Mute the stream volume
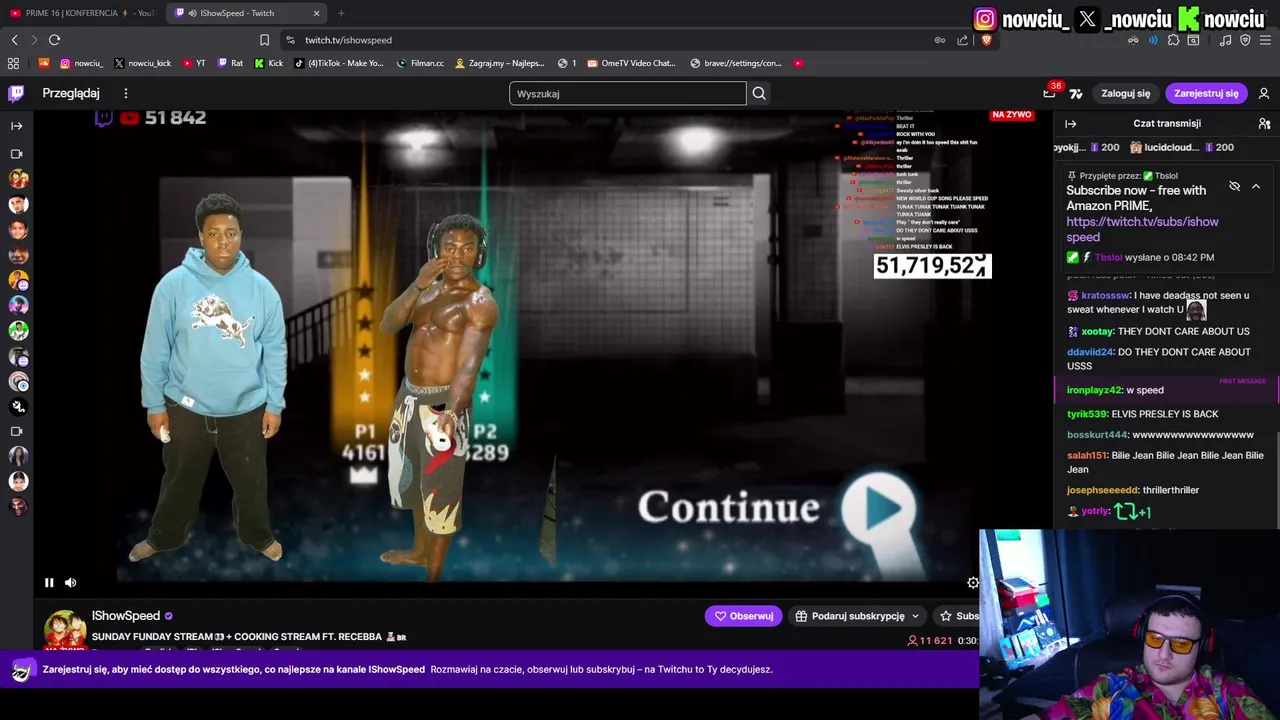Image resolution: width=1280 pixels, height=720 pixels. [x=70, y=582]
